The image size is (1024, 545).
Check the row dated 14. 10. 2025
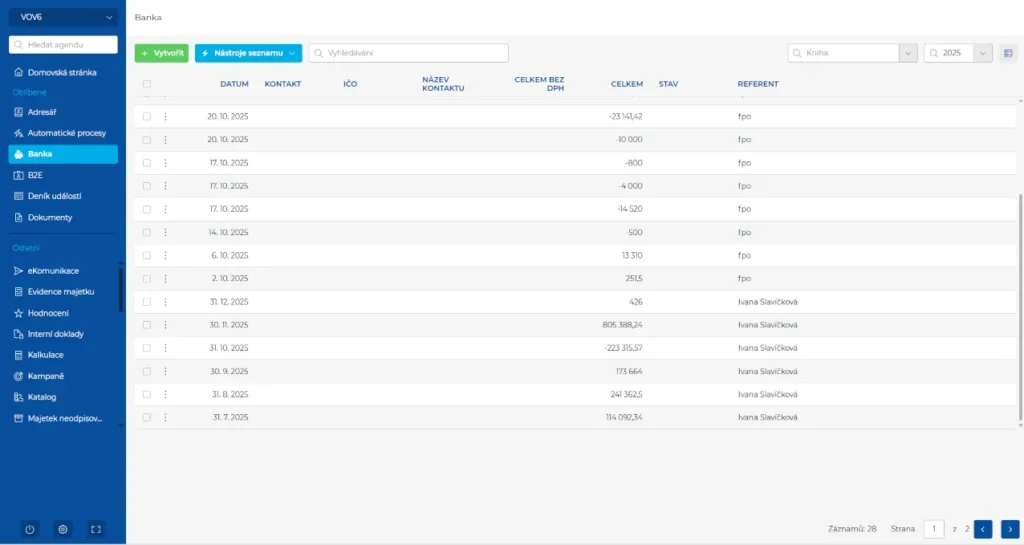(147, 232)
